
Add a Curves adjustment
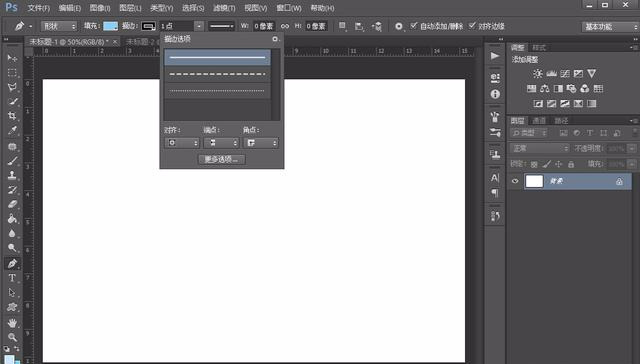click(x=565, y=73)
